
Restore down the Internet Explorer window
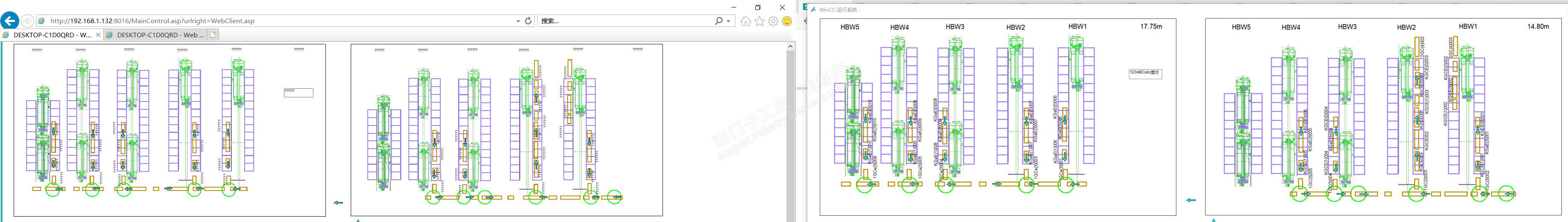click(758, 7)
